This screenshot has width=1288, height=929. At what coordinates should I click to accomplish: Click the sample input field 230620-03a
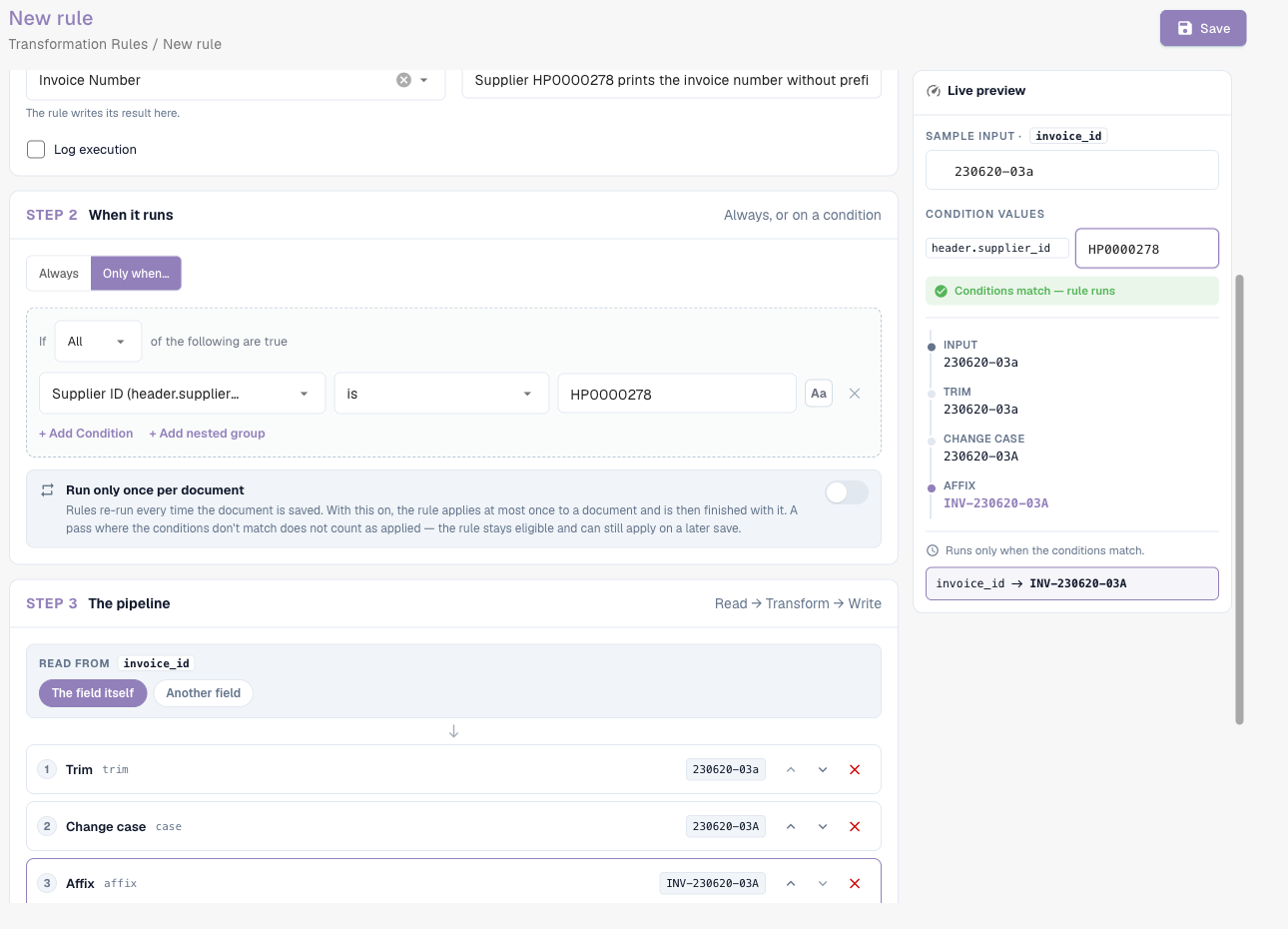point(1072,171)
